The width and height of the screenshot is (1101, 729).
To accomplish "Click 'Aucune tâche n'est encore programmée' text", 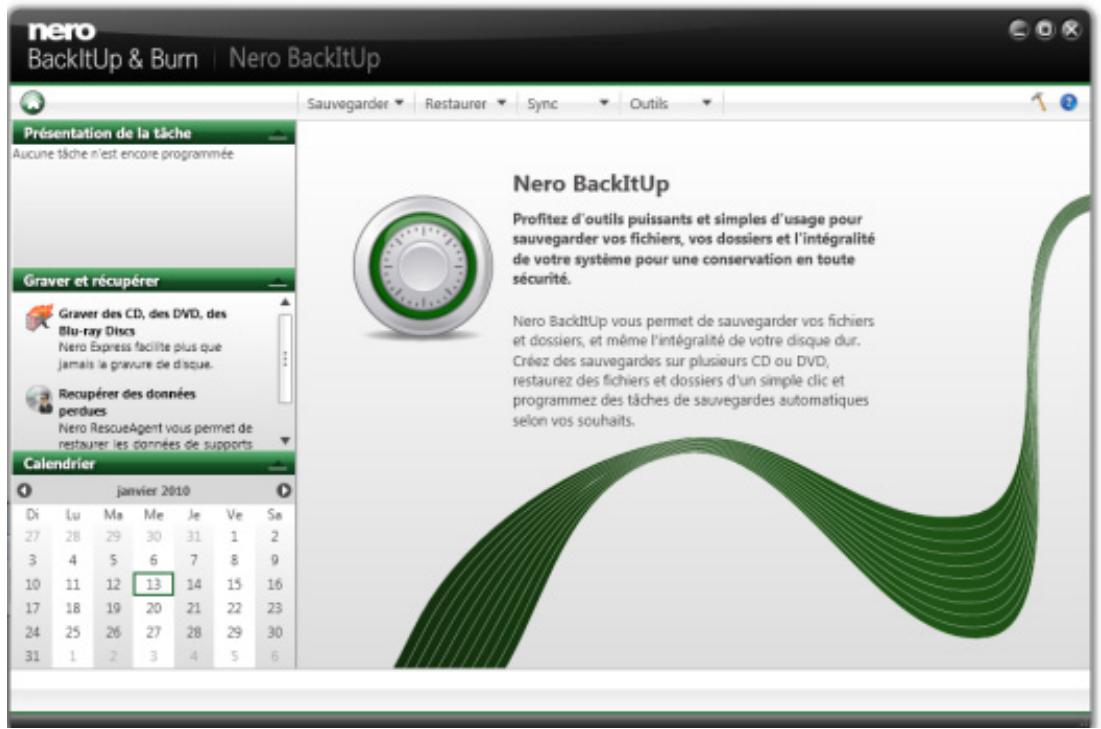I will (x=123, y=154).
